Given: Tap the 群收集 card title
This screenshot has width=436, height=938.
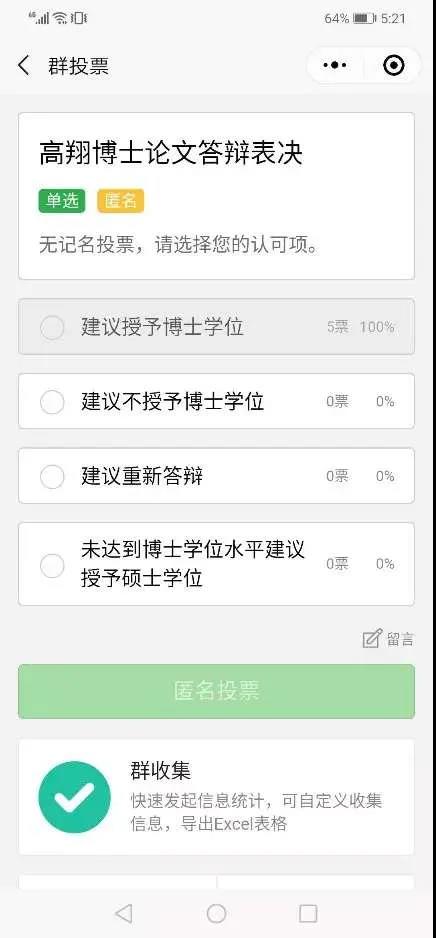Looking at the screenshot, I should point(160,770).
